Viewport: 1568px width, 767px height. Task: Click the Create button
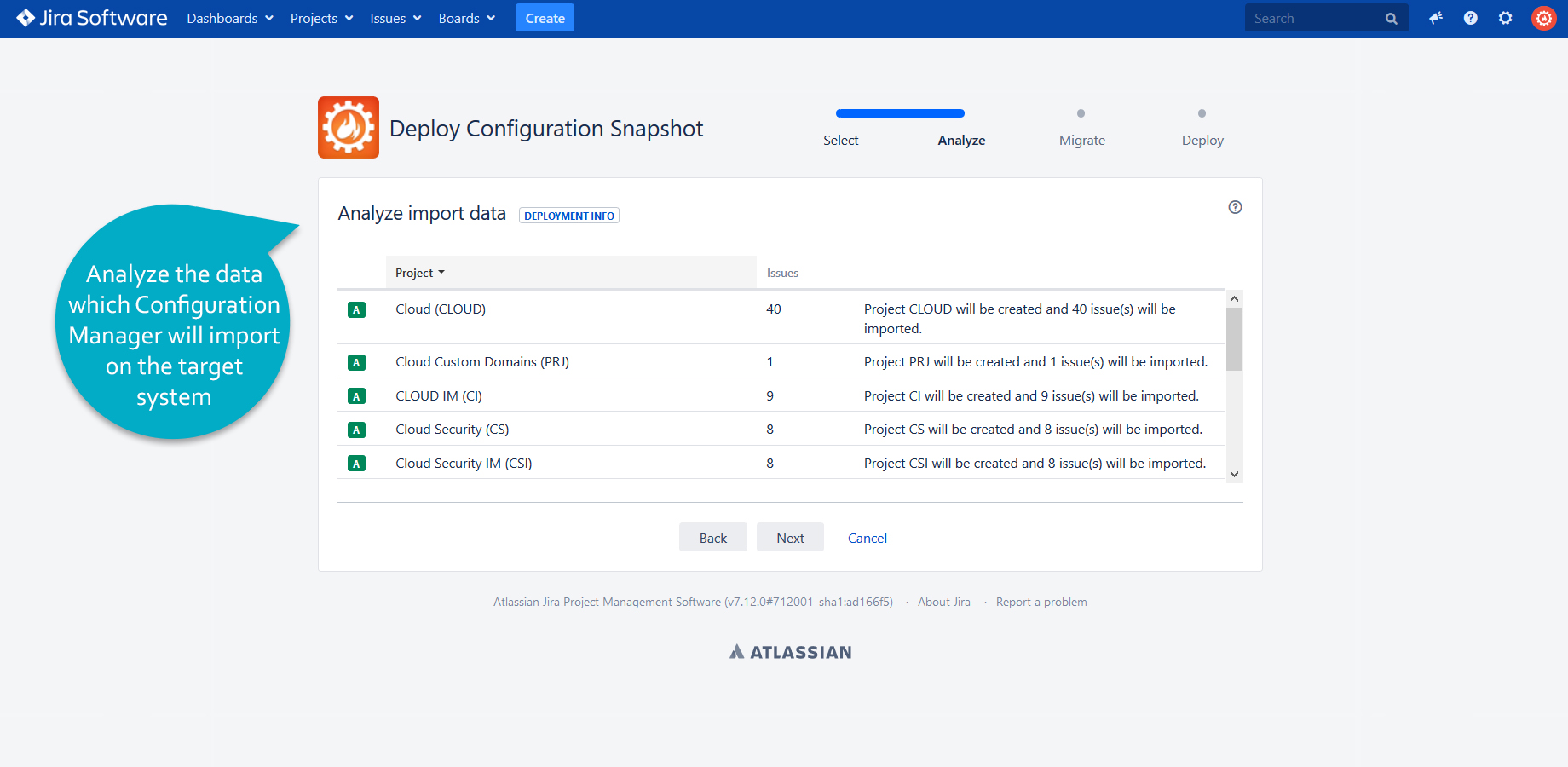[545, 18]
